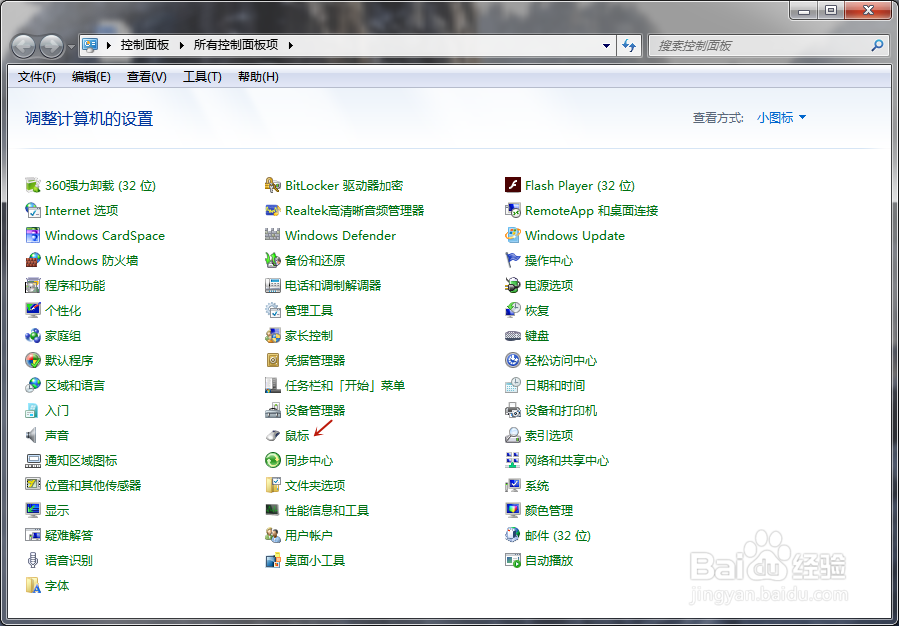Open the 同步中心 green icon
This screenshot has height=626, width=899.
pyautogui.click(x=272, y=460)
